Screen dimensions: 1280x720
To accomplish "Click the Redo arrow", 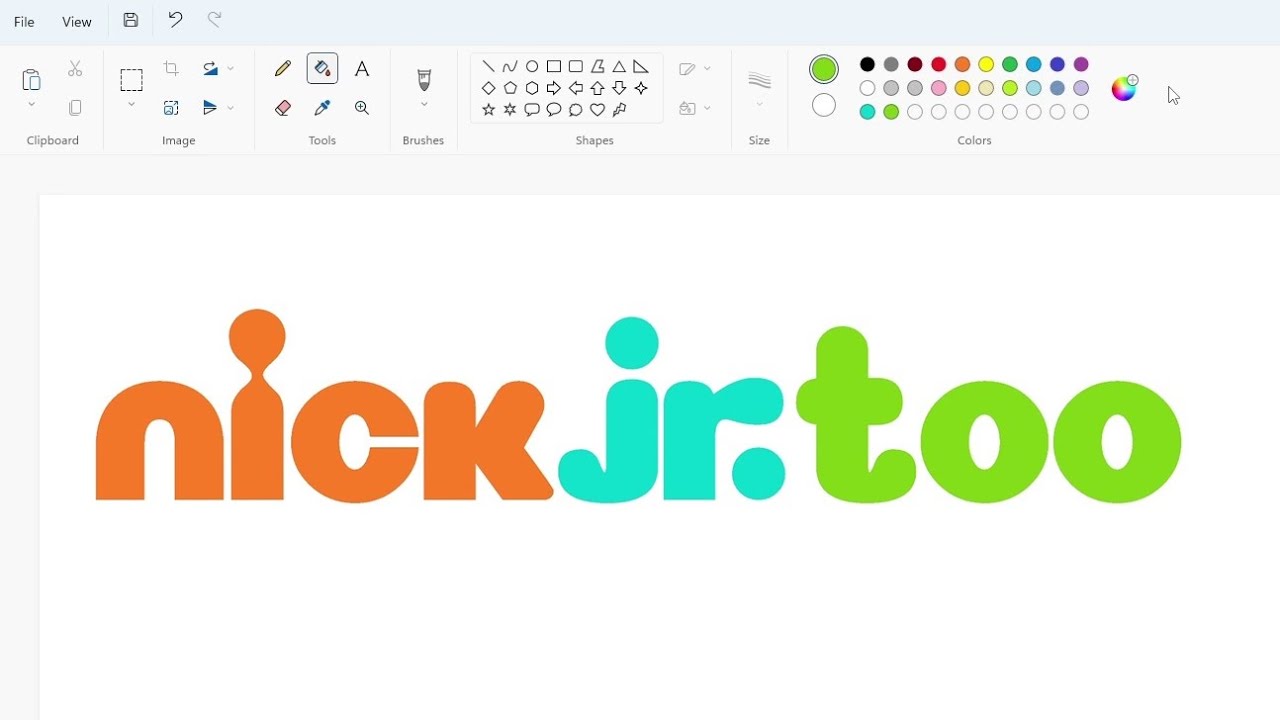I will point(214,20).
